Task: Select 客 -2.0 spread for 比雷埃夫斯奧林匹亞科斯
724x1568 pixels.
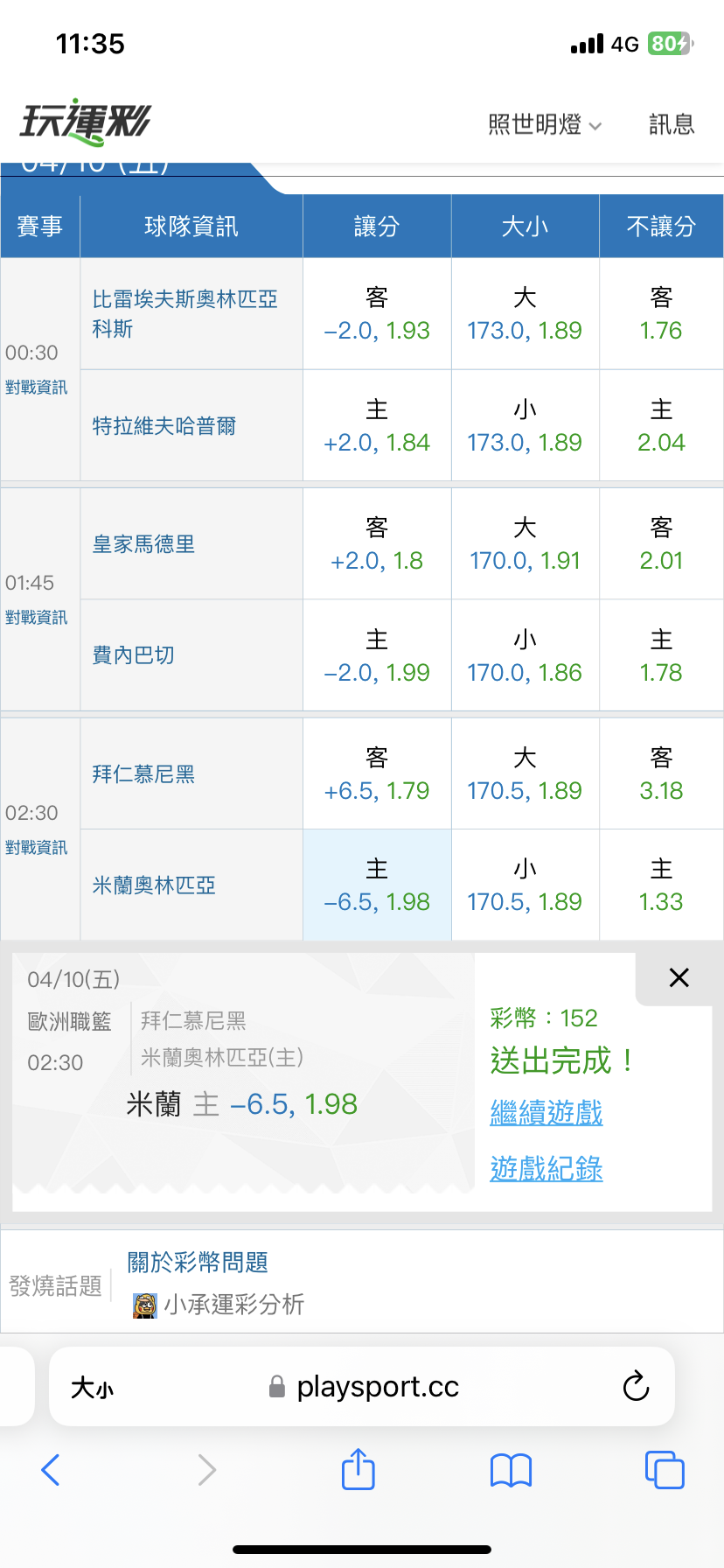Action: click(x=377, y=314)
